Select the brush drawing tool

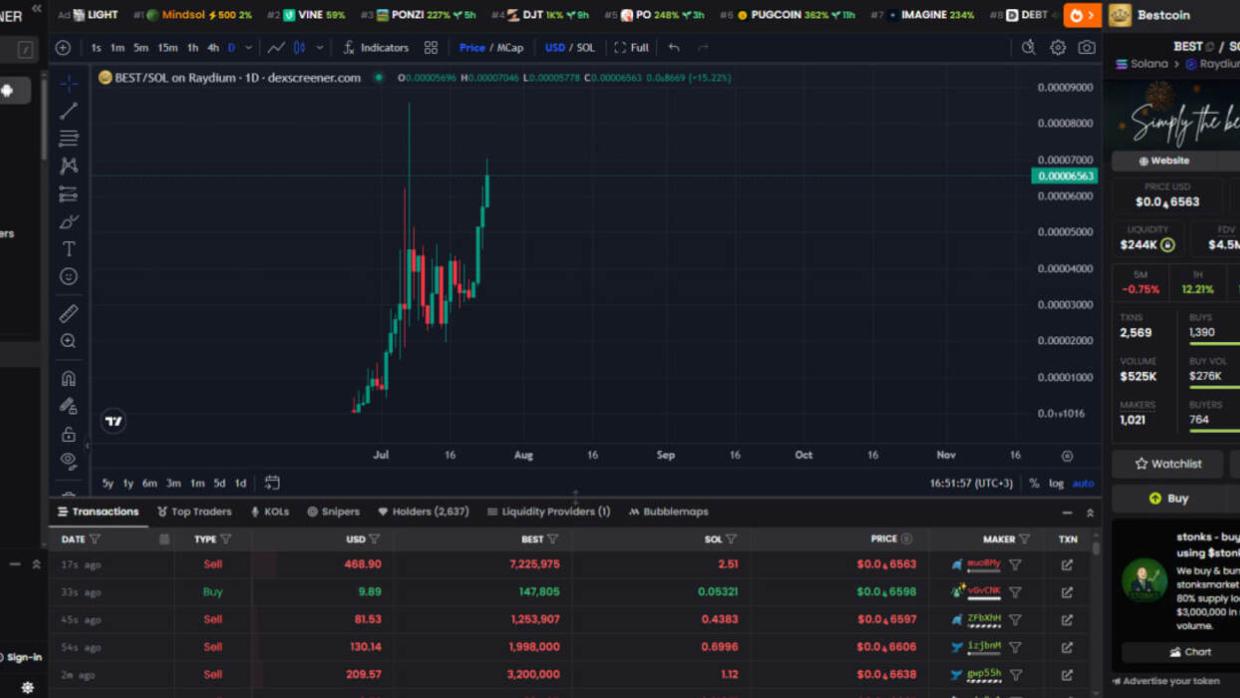68,221
